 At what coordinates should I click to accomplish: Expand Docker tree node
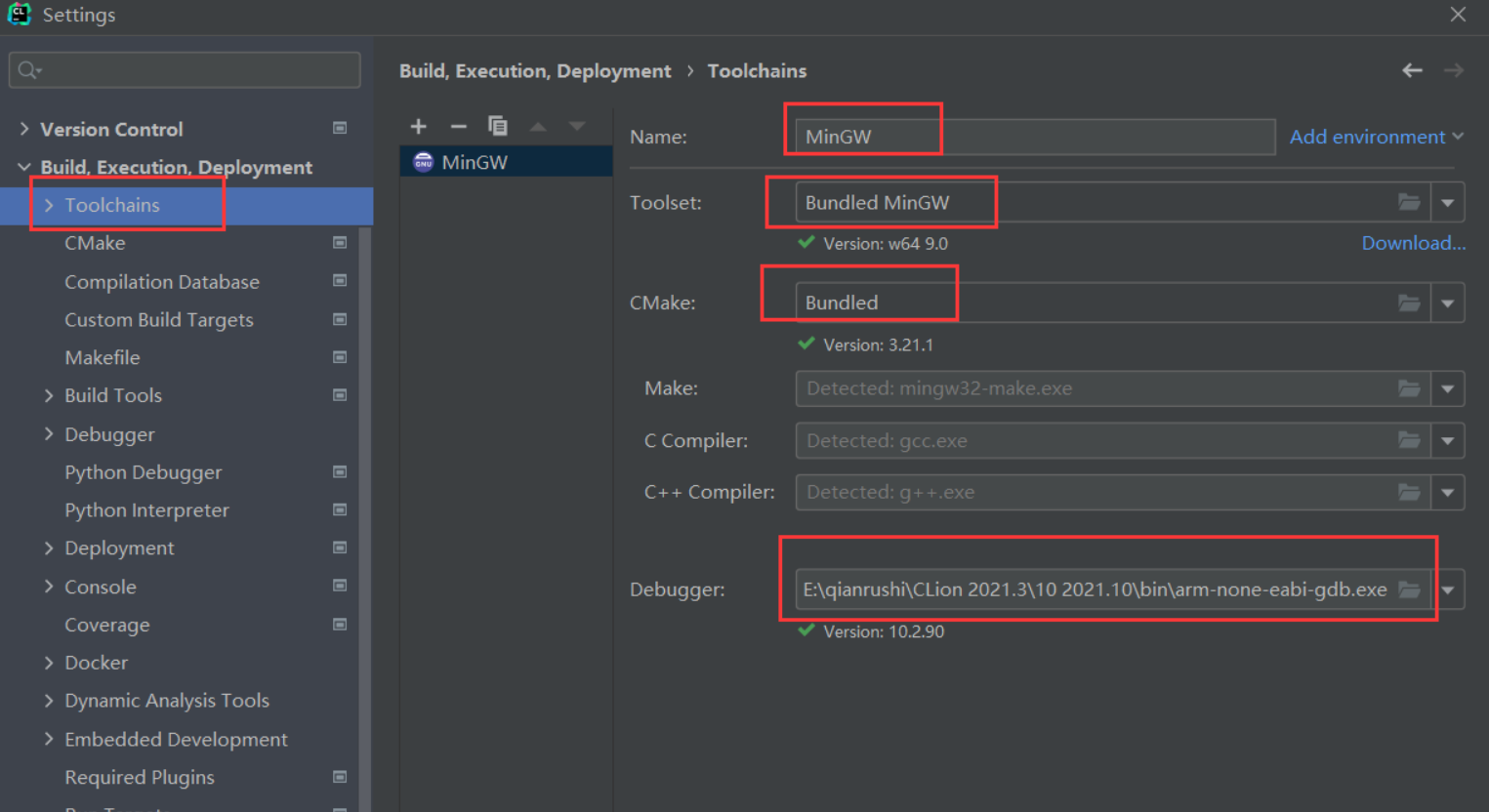[x=49, y=663]
